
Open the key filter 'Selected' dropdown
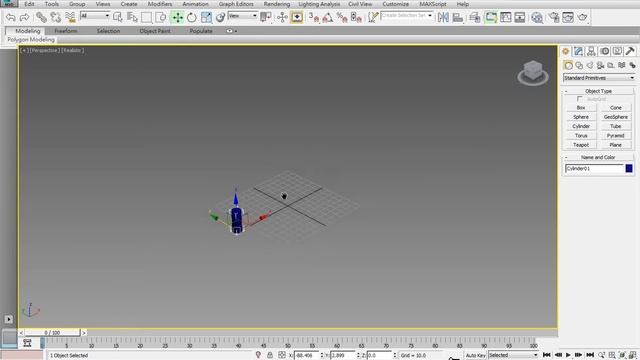pyautogui.click(x=513, y=355)
